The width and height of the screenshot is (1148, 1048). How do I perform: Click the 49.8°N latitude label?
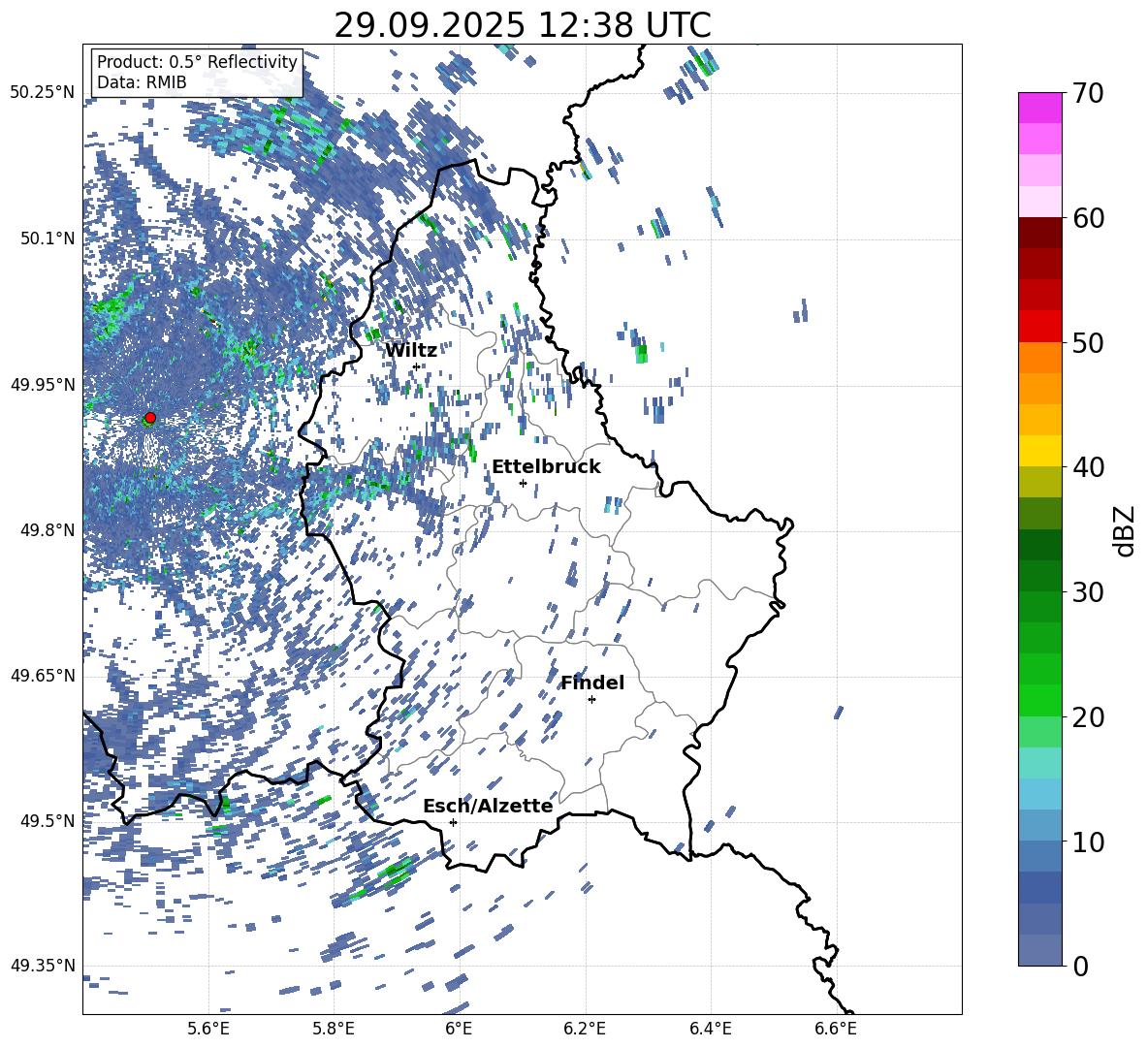[x=48, y=530]
